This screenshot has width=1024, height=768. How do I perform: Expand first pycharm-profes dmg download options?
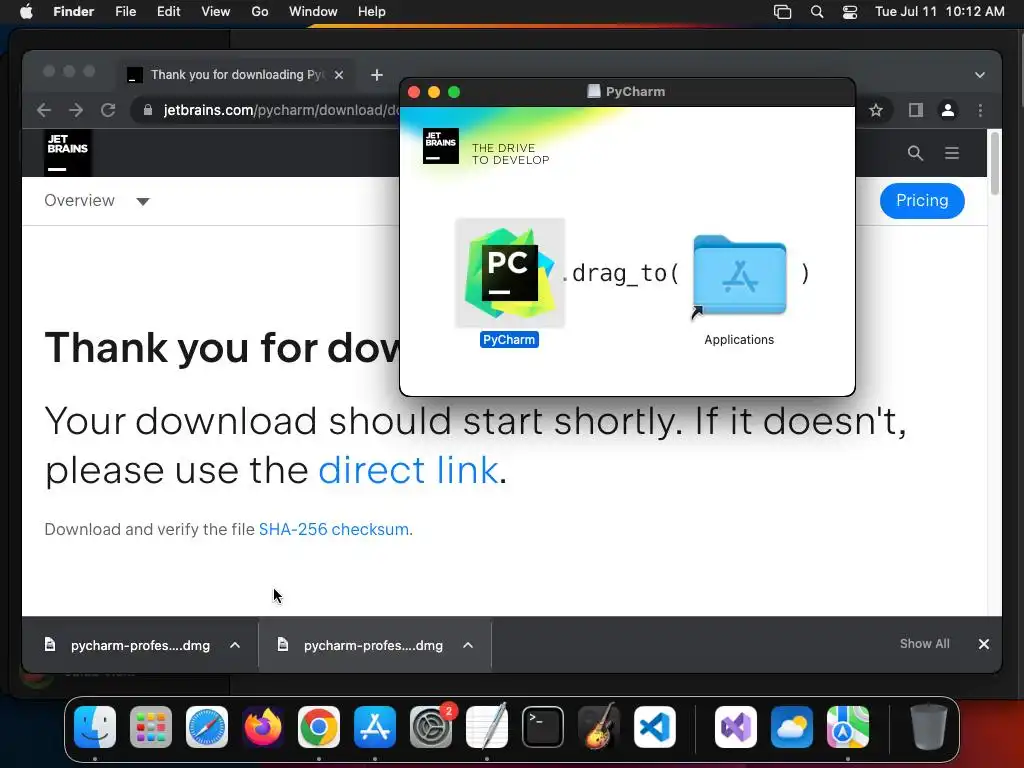click(x=235, y=645)
